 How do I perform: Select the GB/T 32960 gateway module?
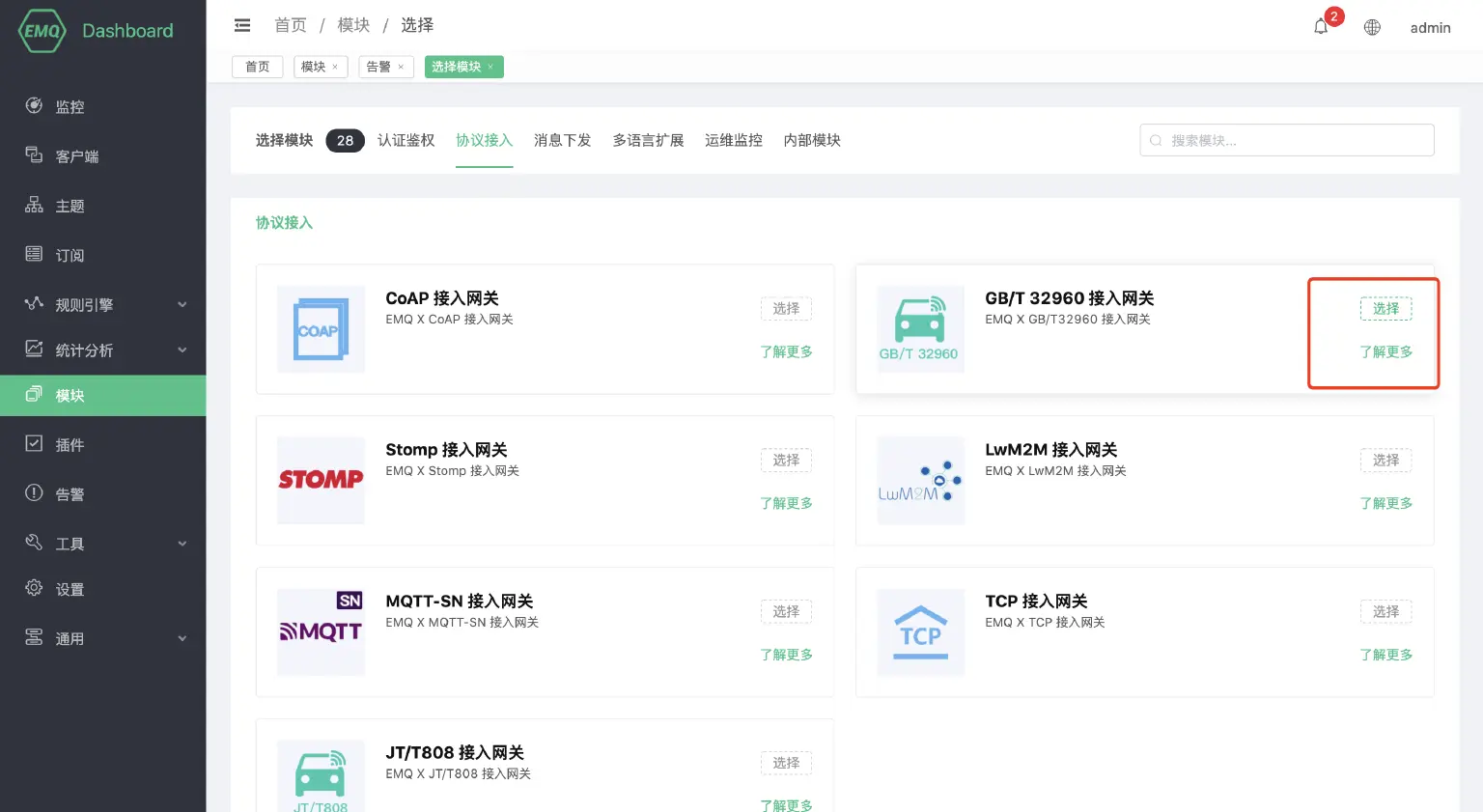click(x=1385, y=309)
